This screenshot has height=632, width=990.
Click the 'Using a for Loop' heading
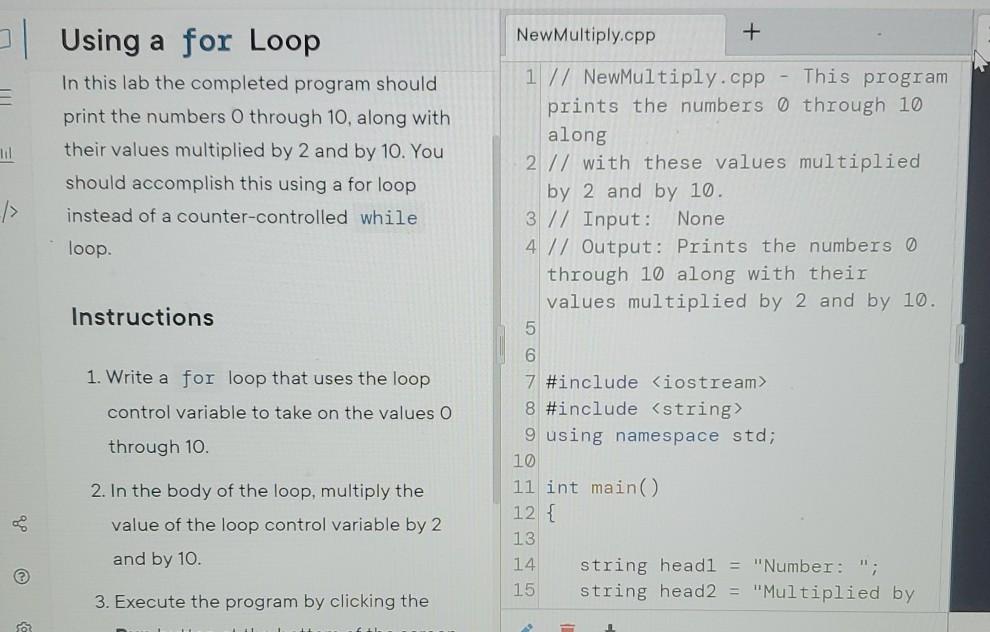(190, 41)
